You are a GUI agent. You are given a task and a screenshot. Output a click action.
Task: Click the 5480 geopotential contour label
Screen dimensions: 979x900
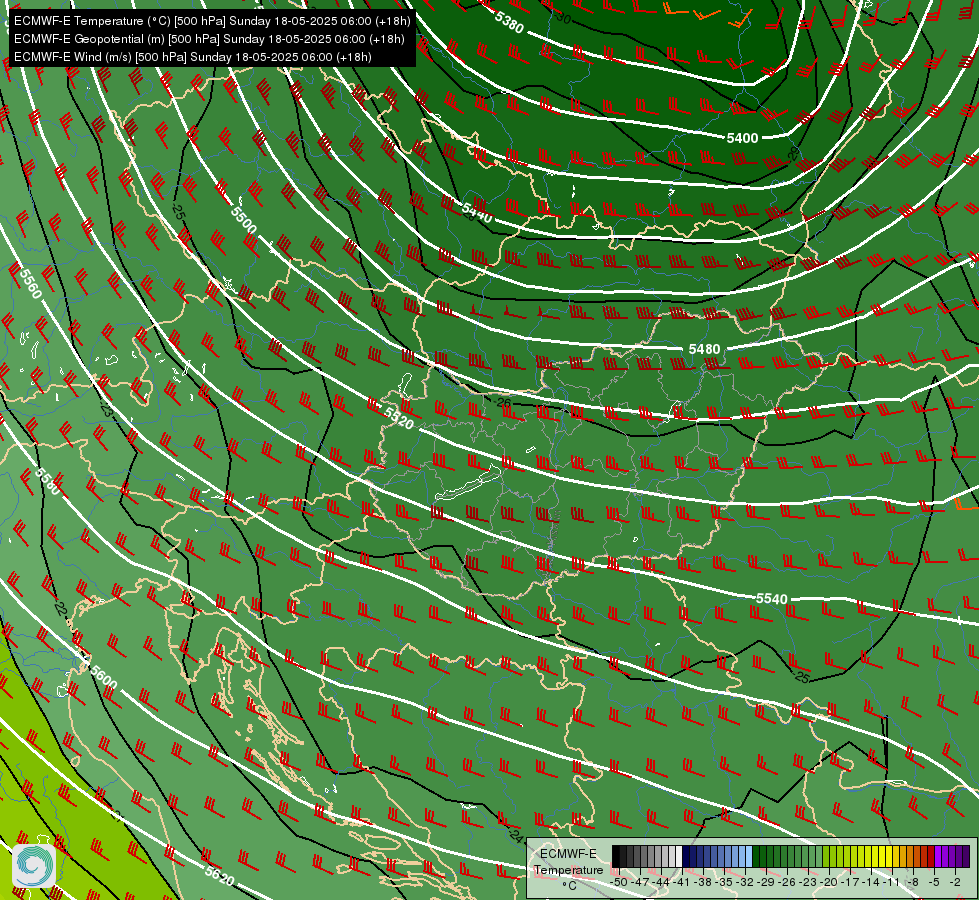coord(704,349)
